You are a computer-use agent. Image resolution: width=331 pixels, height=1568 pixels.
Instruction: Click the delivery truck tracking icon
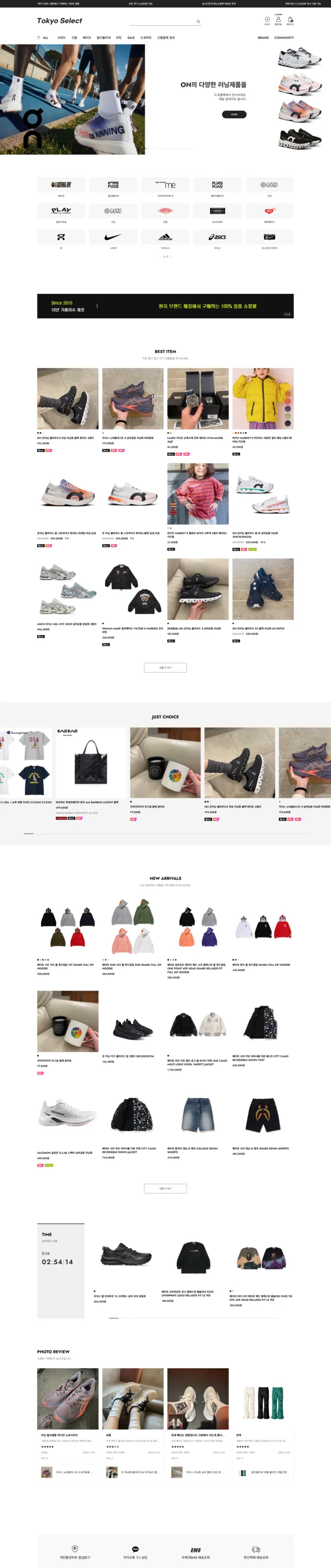point(256,1549)
